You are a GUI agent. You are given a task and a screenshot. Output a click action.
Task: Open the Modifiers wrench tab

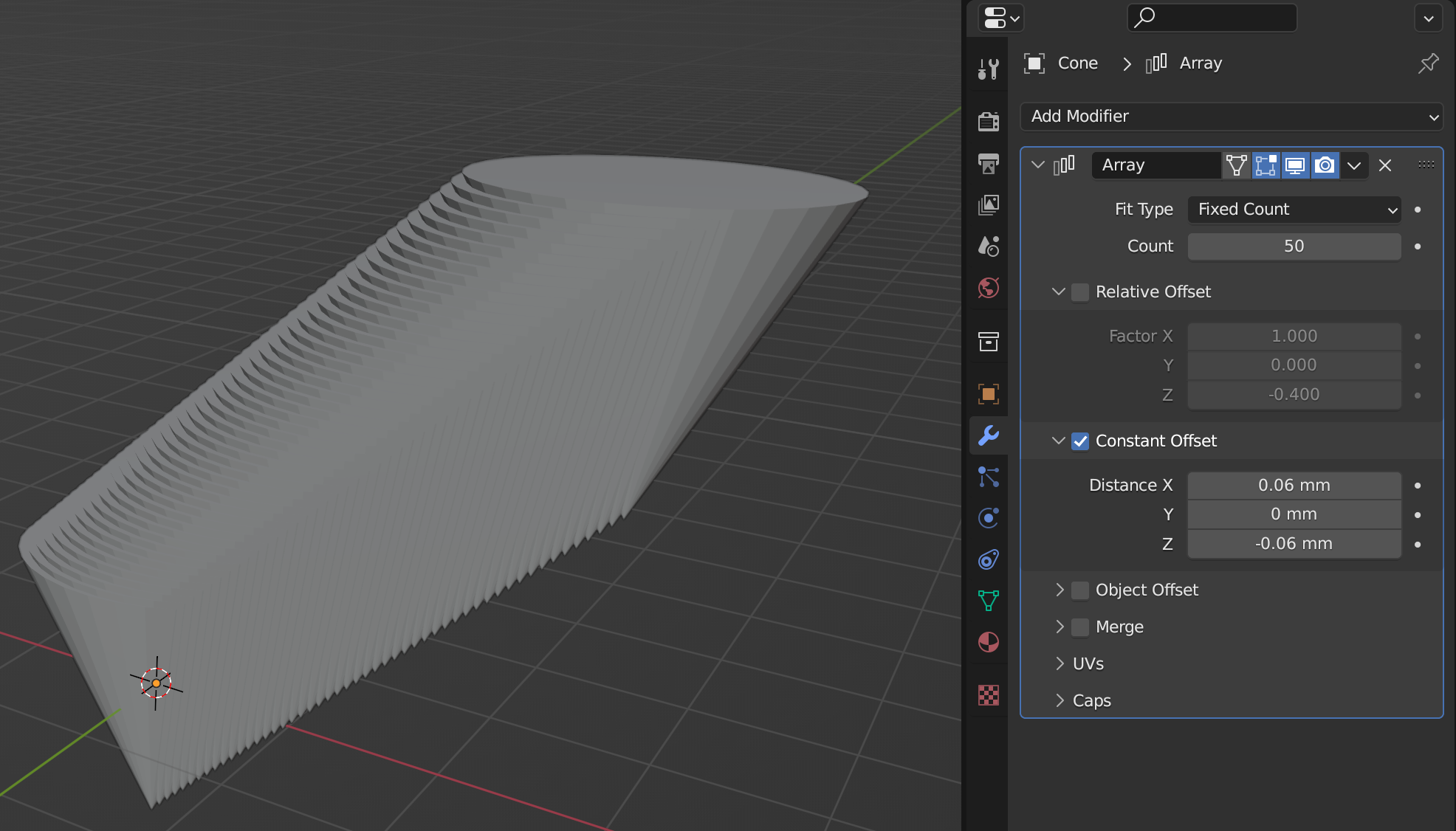pyautogui.click(x=988, y=435)
